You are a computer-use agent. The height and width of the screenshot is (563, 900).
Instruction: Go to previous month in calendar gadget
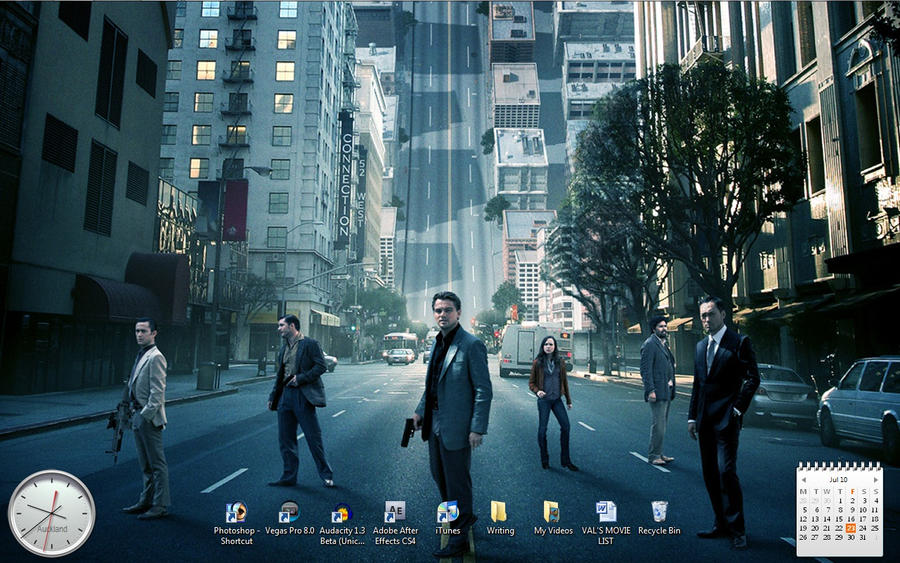pos(804,480)
